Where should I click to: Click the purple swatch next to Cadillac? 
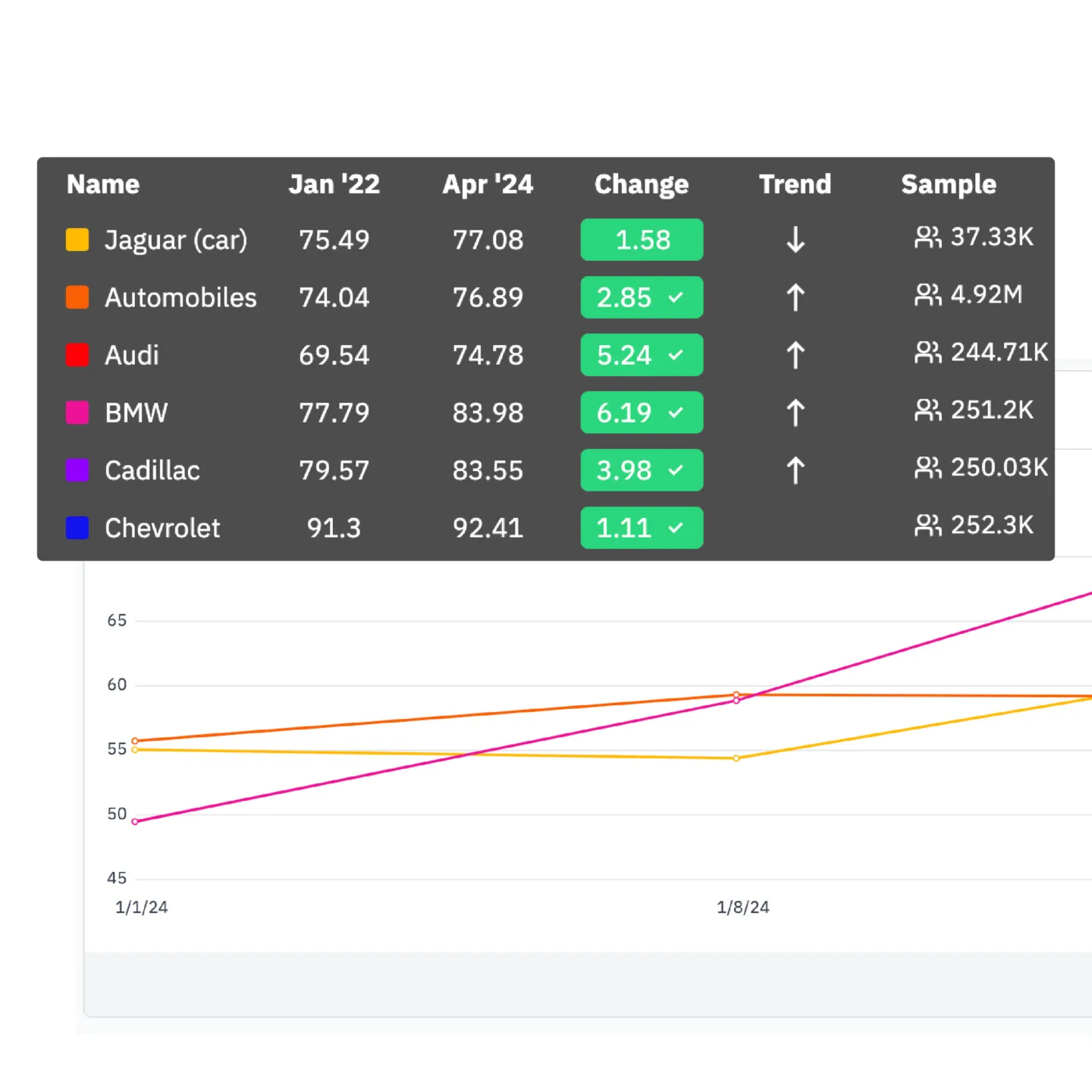77,470
